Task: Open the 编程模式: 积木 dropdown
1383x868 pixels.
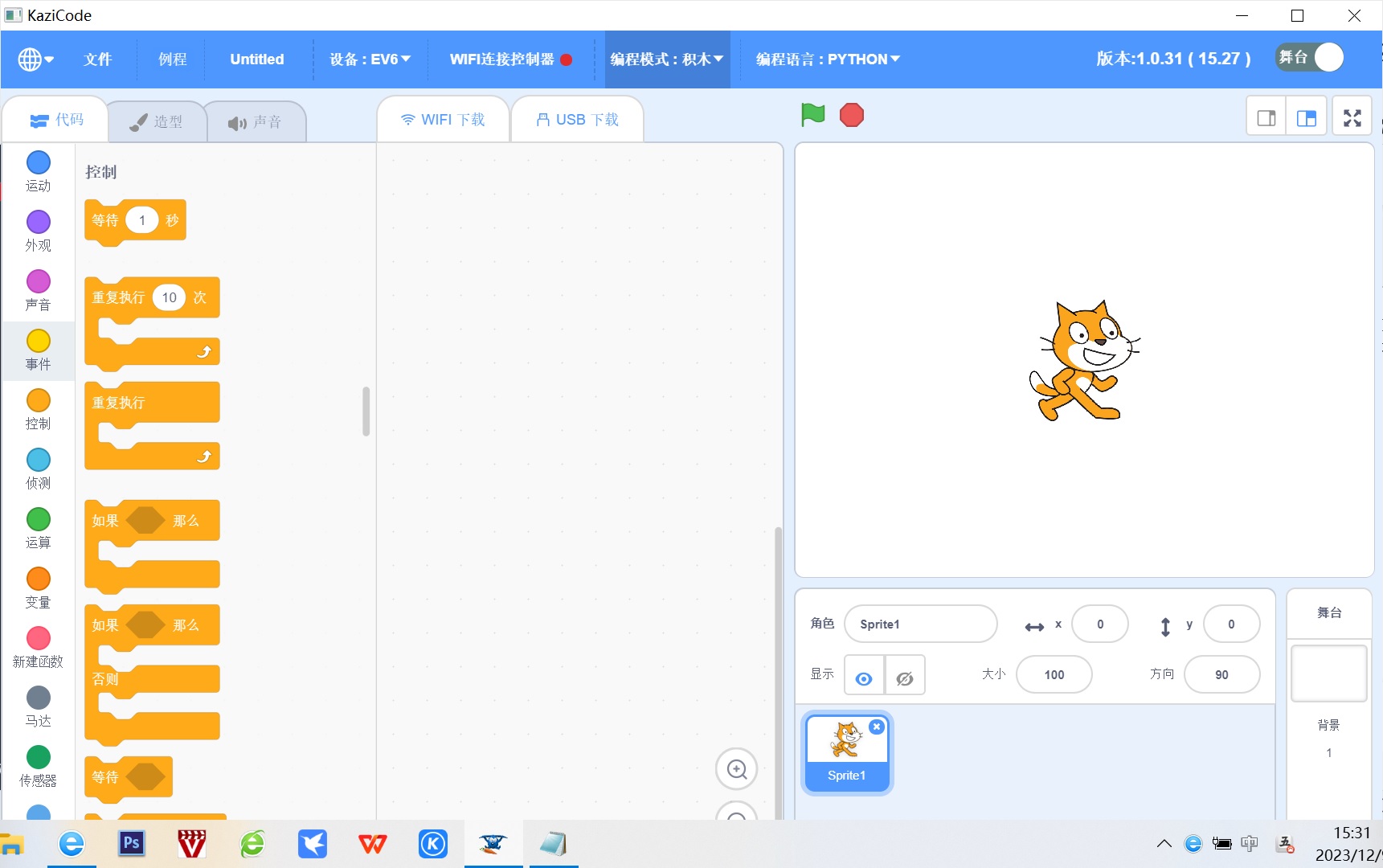Action: [x=667, y=59]
